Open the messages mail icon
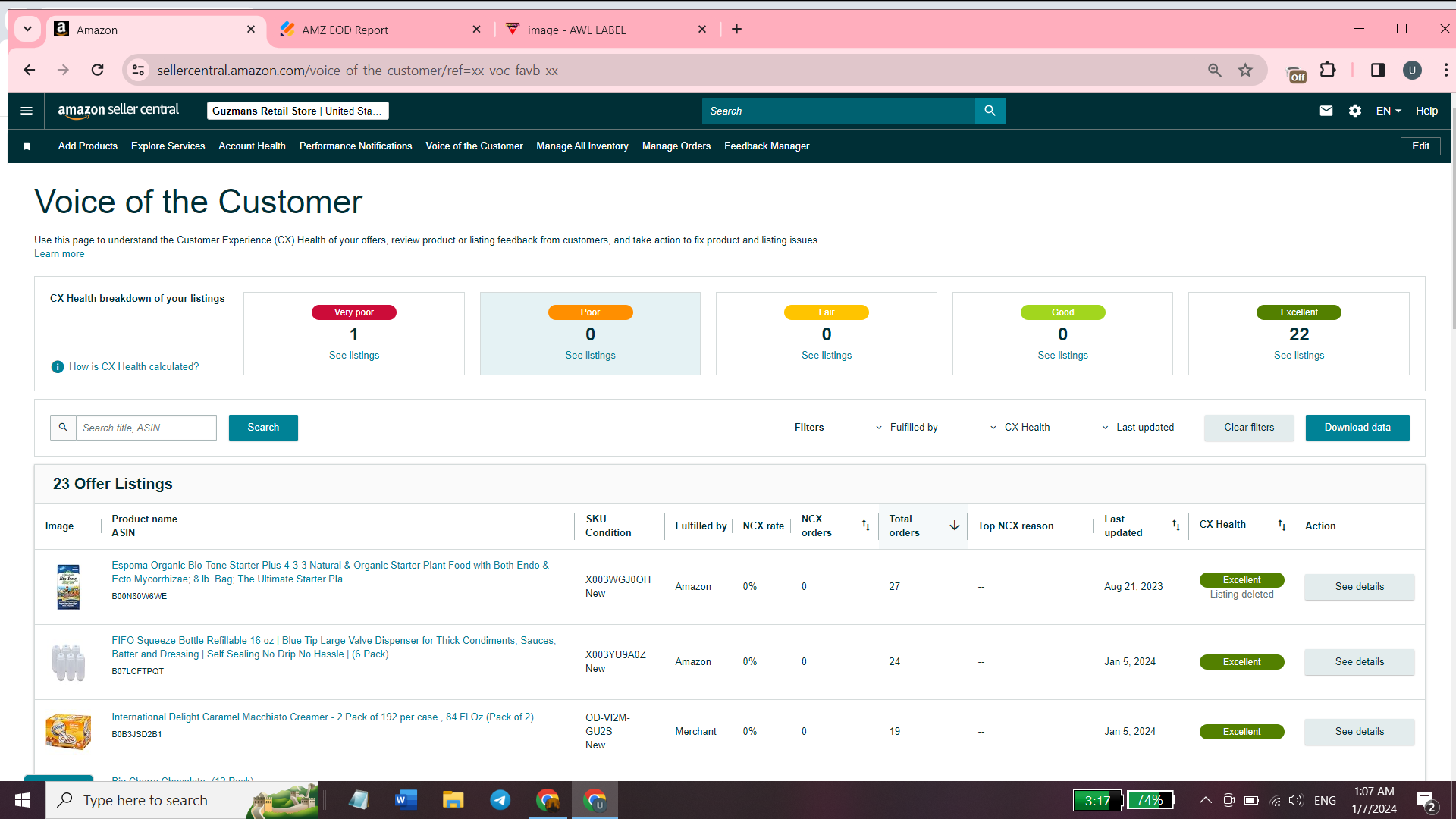This screenshot has width=1456, height=819. pyautogui.click(x=1326, y=111)
